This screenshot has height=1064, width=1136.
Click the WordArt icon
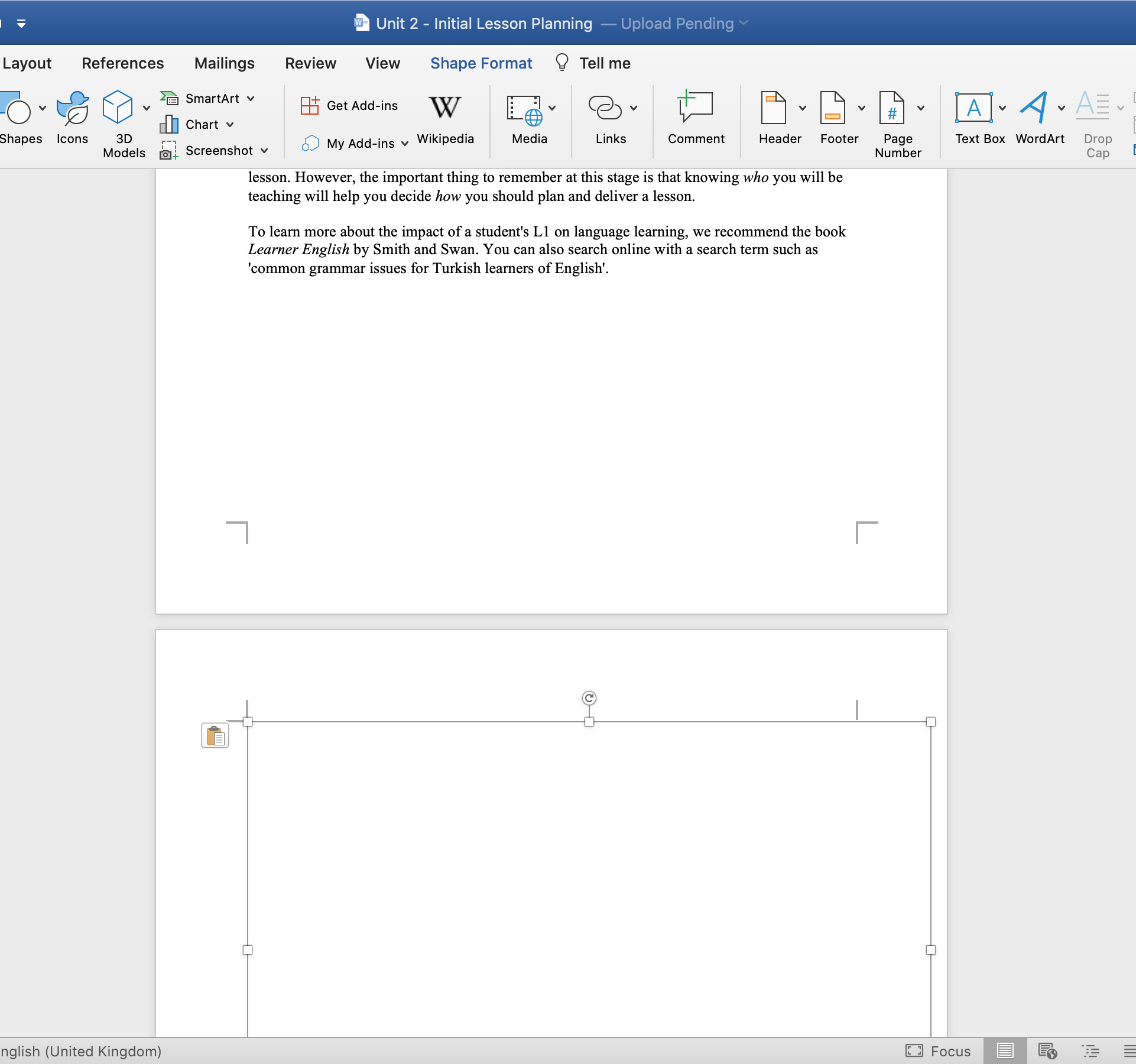pyautogui.click(x=1034, y=108)
